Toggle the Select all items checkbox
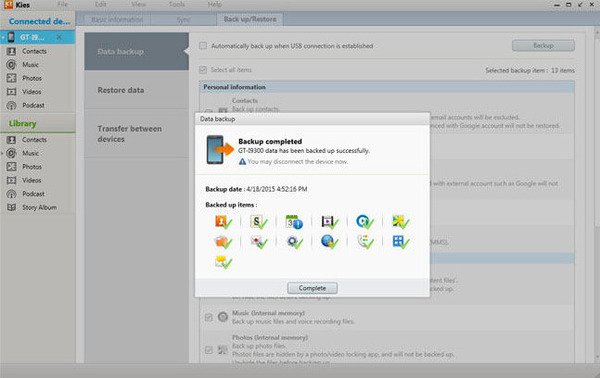The width and height of the screenshot is (600, 378). point(203,70)
